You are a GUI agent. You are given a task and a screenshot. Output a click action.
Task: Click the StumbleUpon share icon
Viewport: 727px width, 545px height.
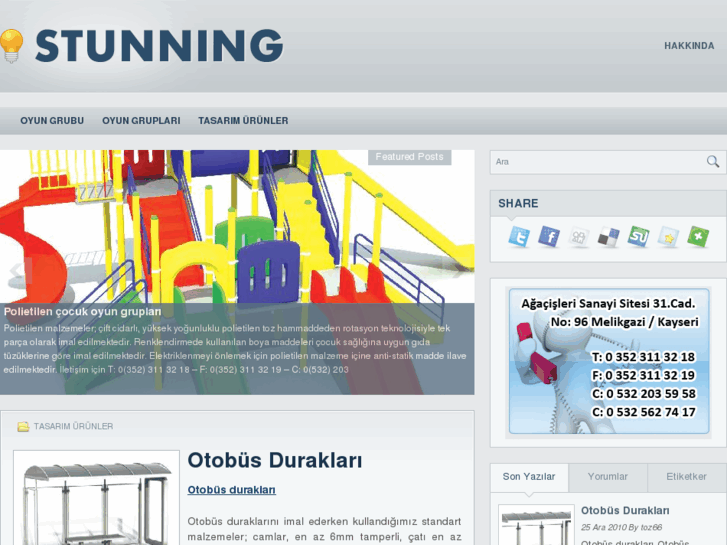(638, 237)
